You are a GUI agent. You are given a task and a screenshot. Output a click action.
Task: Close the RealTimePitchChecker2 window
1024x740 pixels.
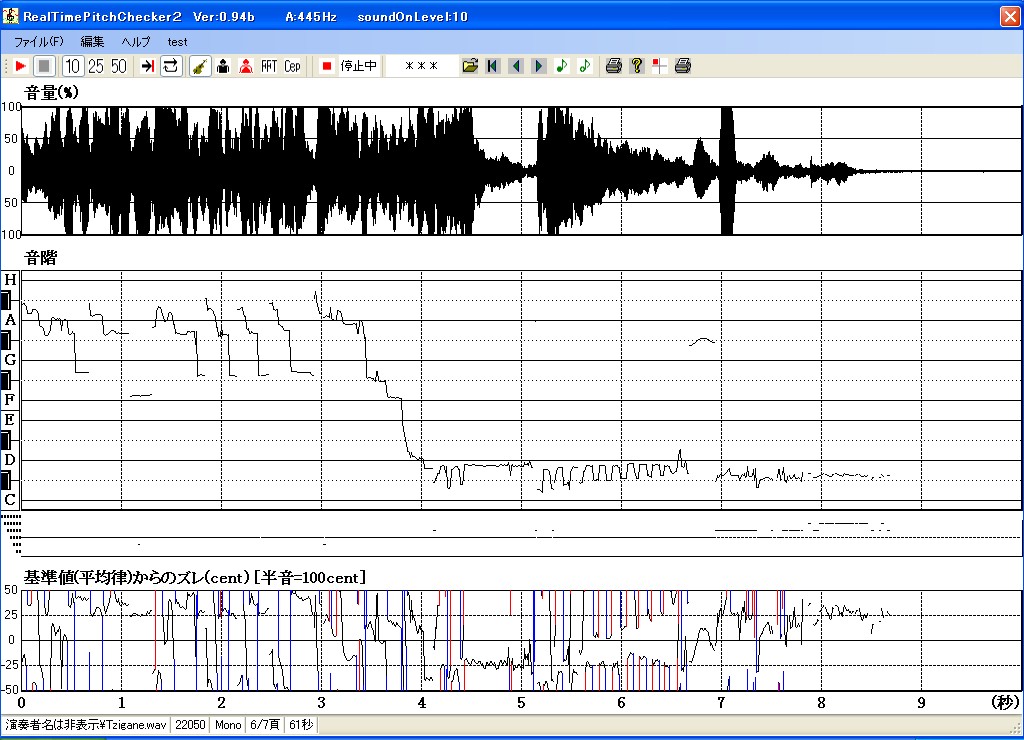1010,16
